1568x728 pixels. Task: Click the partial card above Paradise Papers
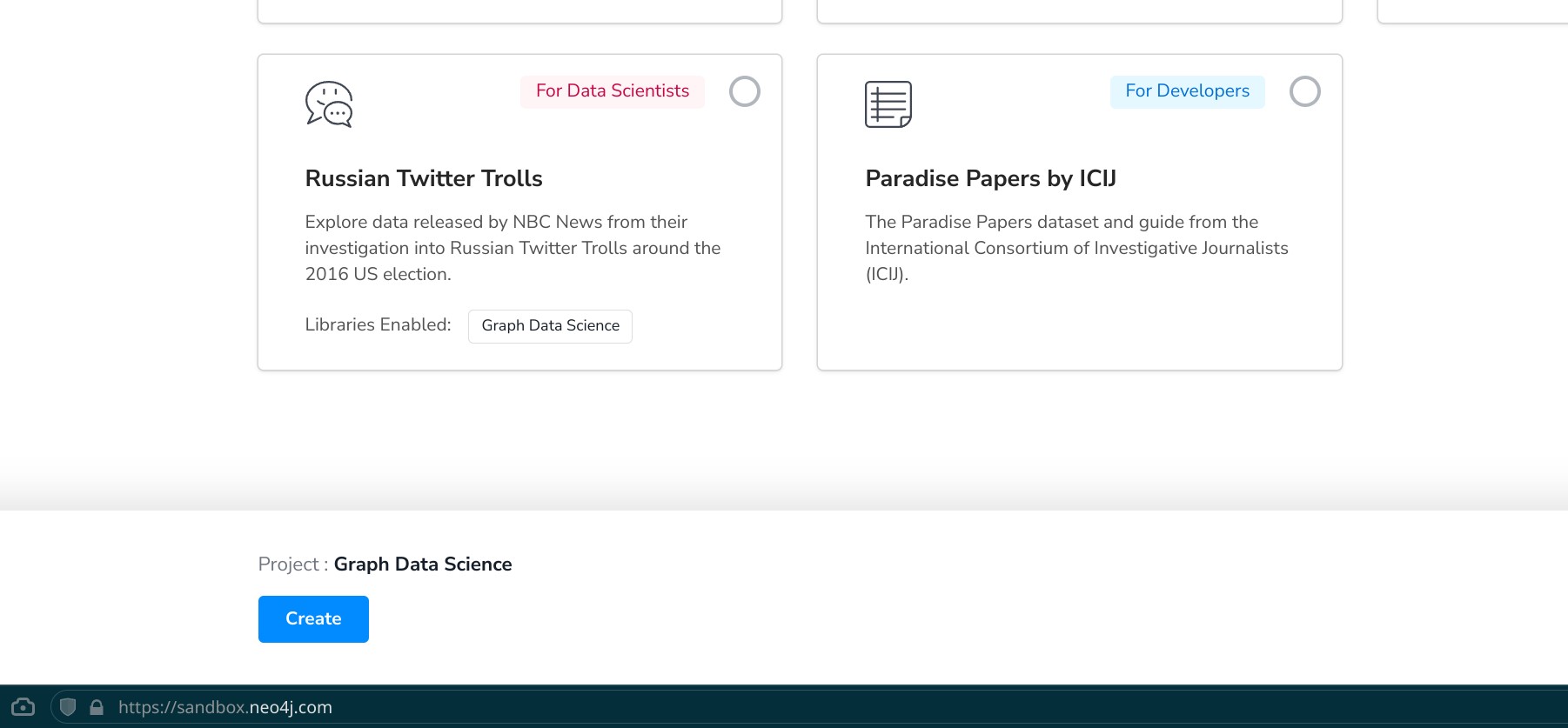1079,11
